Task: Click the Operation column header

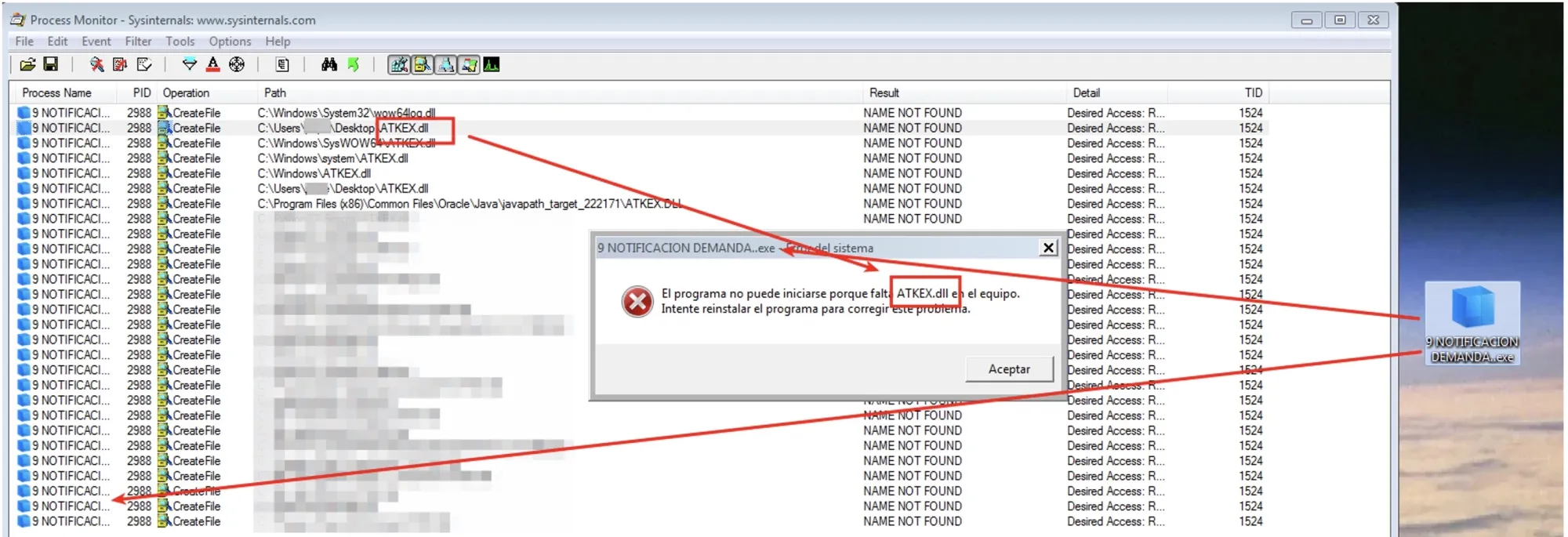Action: 206,93
